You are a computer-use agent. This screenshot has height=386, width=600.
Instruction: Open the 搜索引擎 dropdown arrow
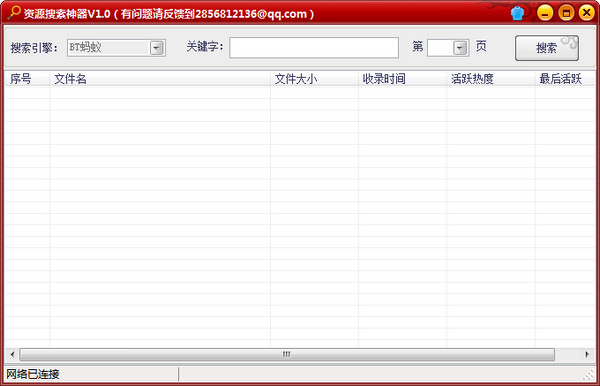[157, 48]
